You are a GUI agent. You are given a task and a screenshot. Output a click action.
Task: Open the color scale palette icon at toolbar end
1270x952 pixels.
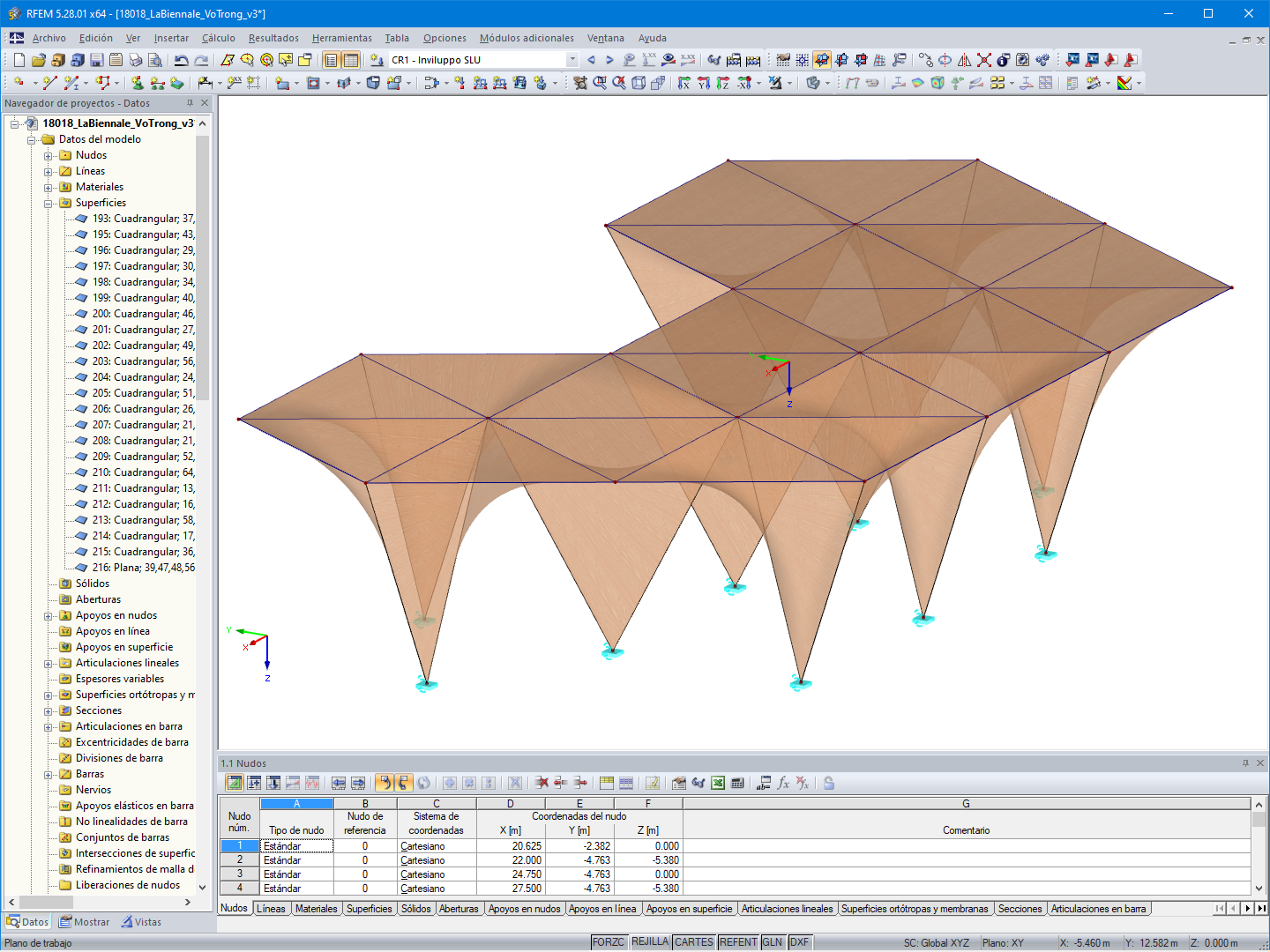[x=1126, y=83]
